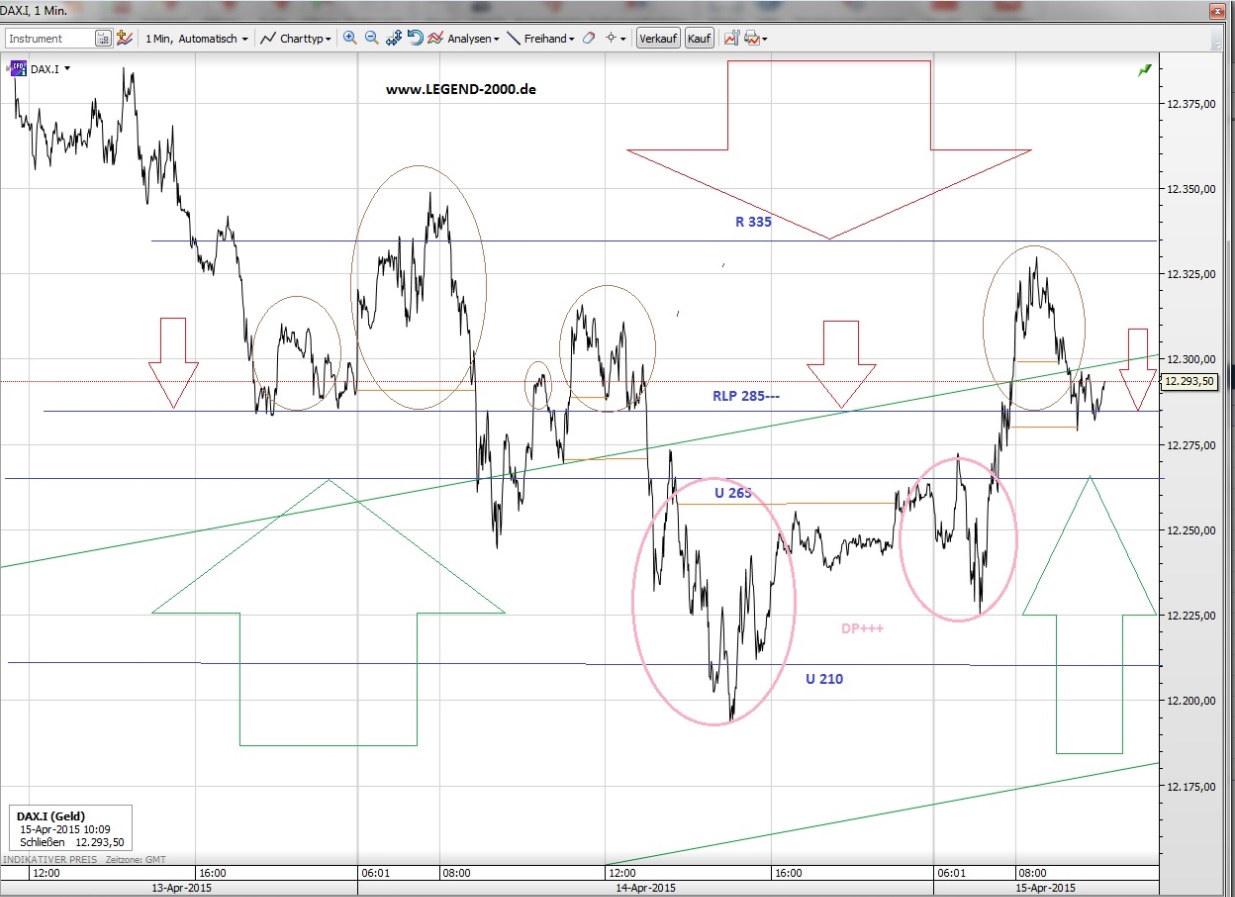Click the DAX.I (Geld) info box
1235x897 pixels.
coord(70,829)
